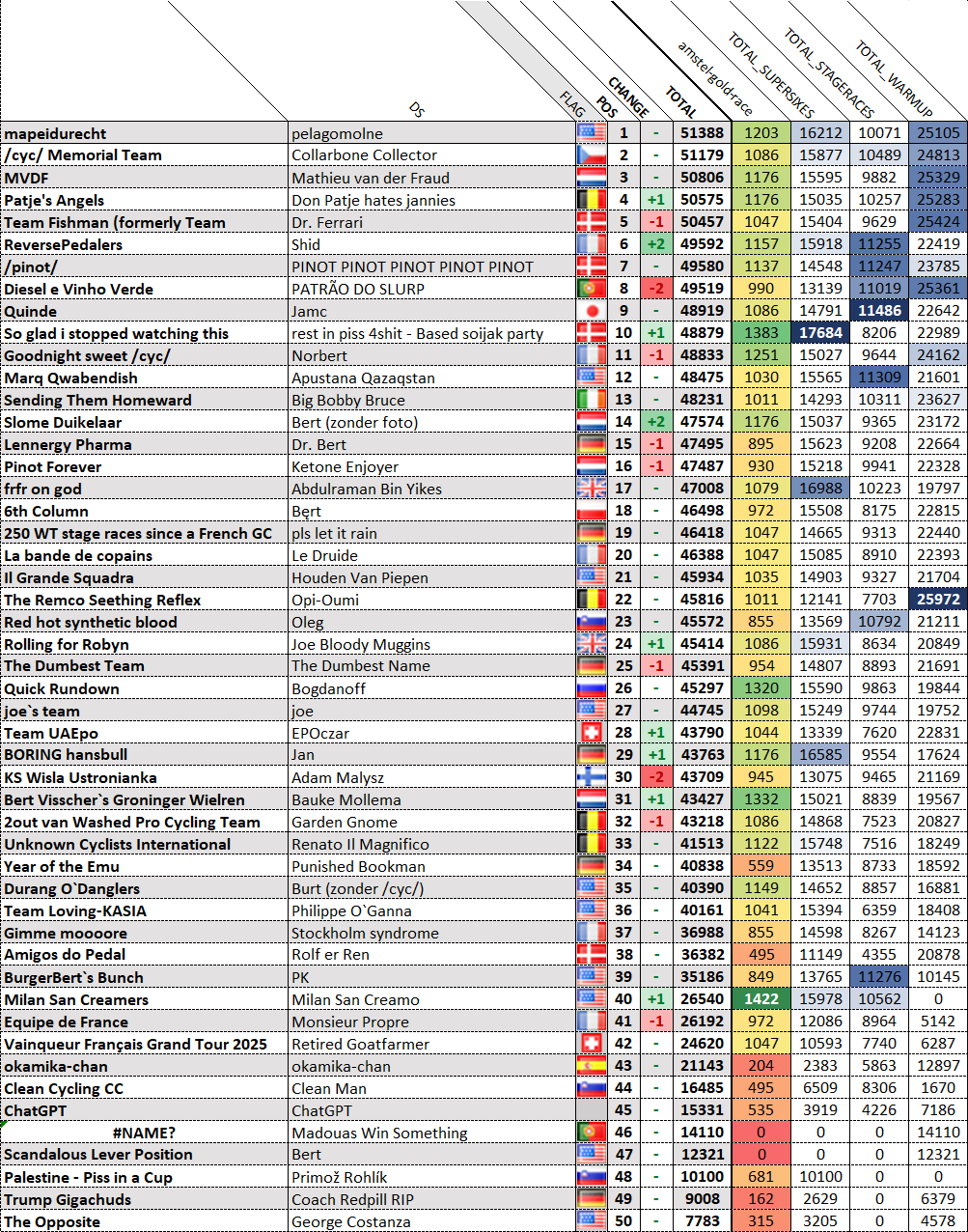Click the highlighted 17684 supersixes cell
Image resolution: width=968 pixels, height=1232 pixels.
click(819, 334)
